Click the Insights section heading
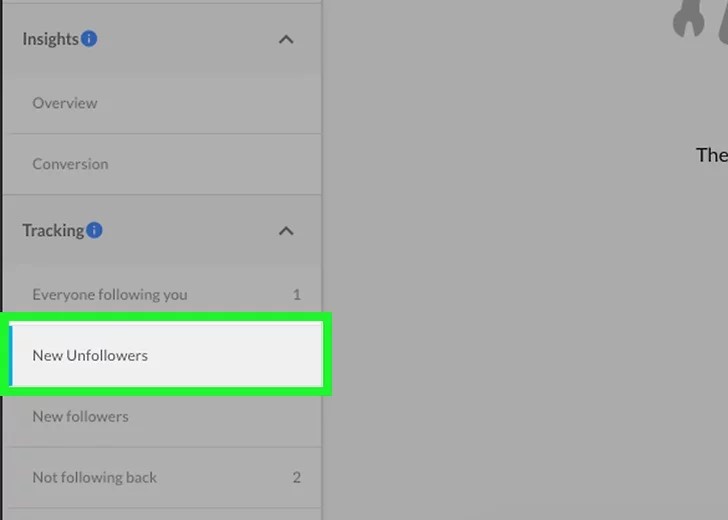This screenshot has height=520, width=728. [x=50, y=39]
